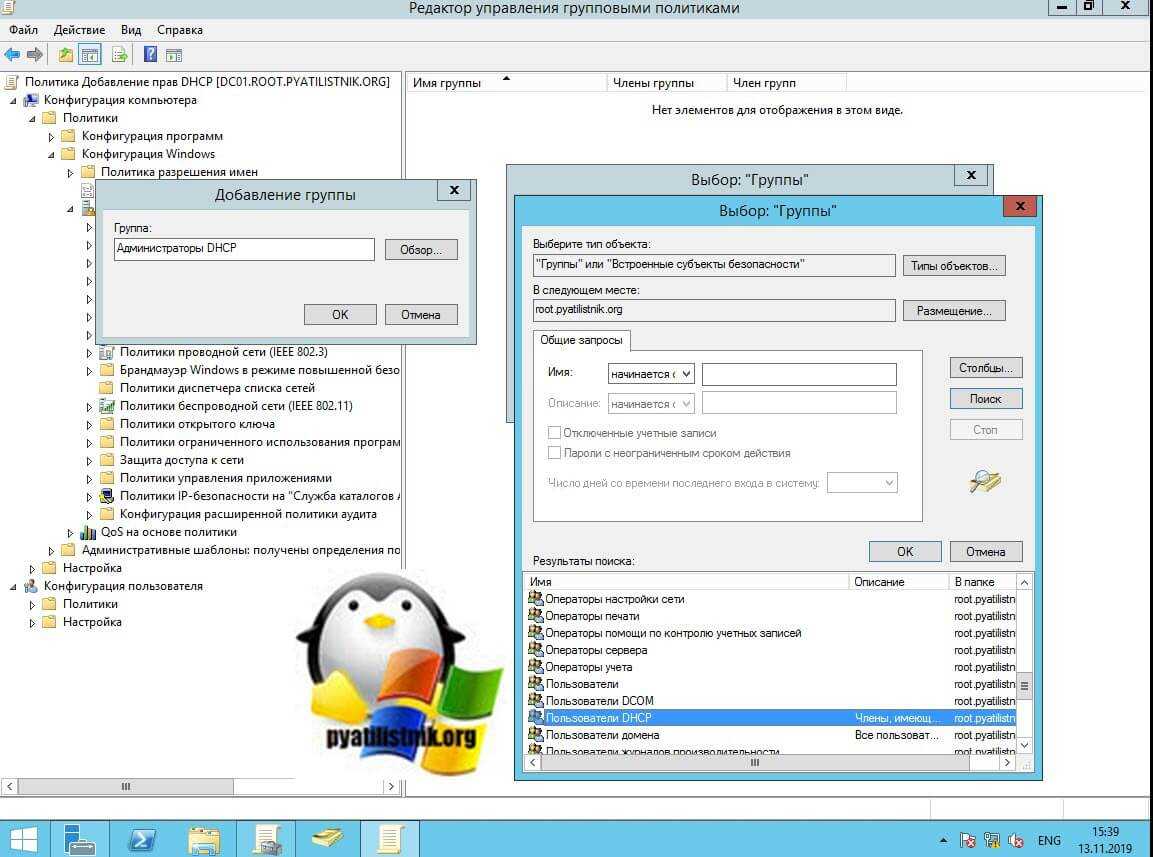Open the Действие menu
The width and height of the screenshot is (1153, 857).
click(x=79, y=30)
